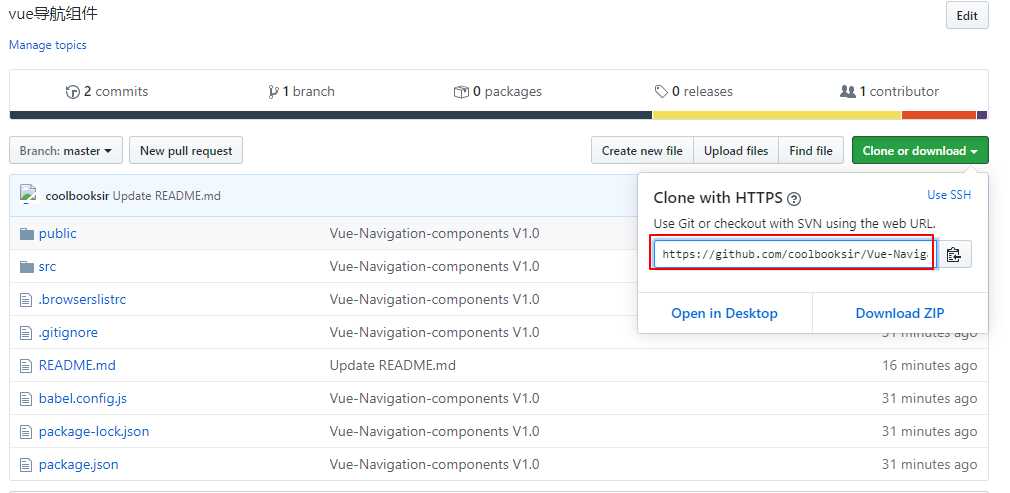Click the Find file button
This screenshot has width=1010, height=493.
click(x=810, y=151)
